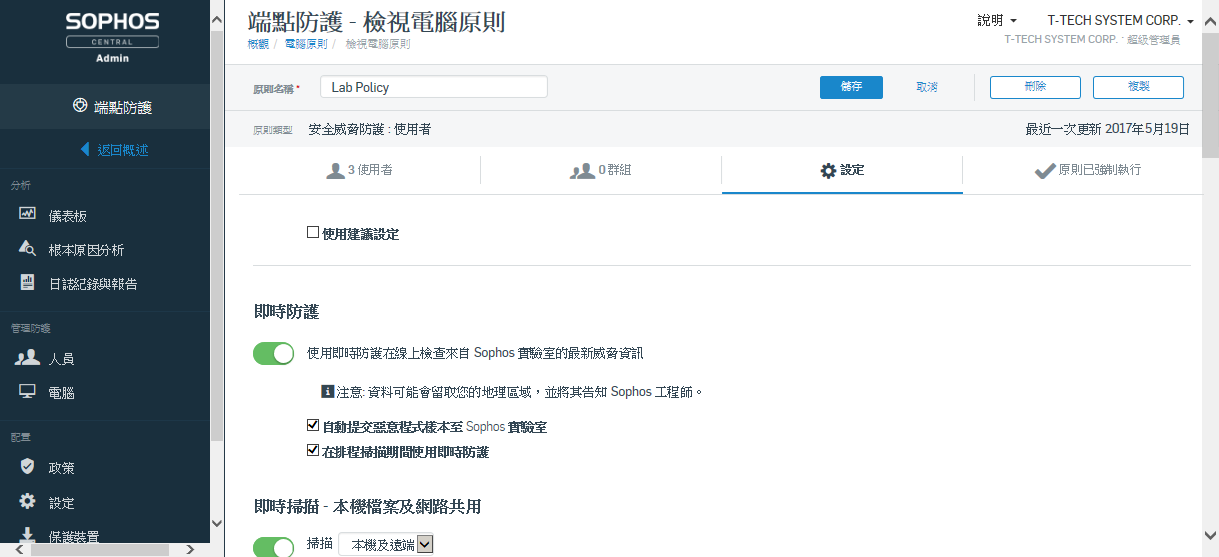Click the 即時防護 section heading
Screen dimensions: 1219x557
click(x=286, y=312)
